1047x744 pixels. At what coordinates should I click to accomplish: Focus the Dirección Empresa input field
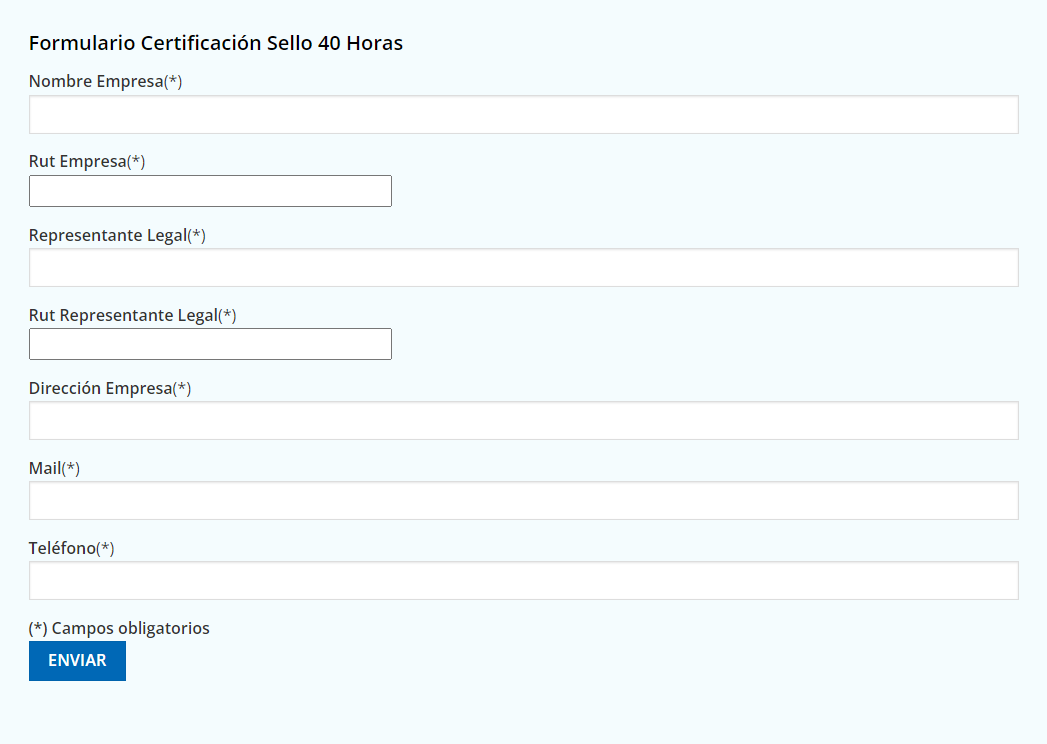tap(523, 421)
